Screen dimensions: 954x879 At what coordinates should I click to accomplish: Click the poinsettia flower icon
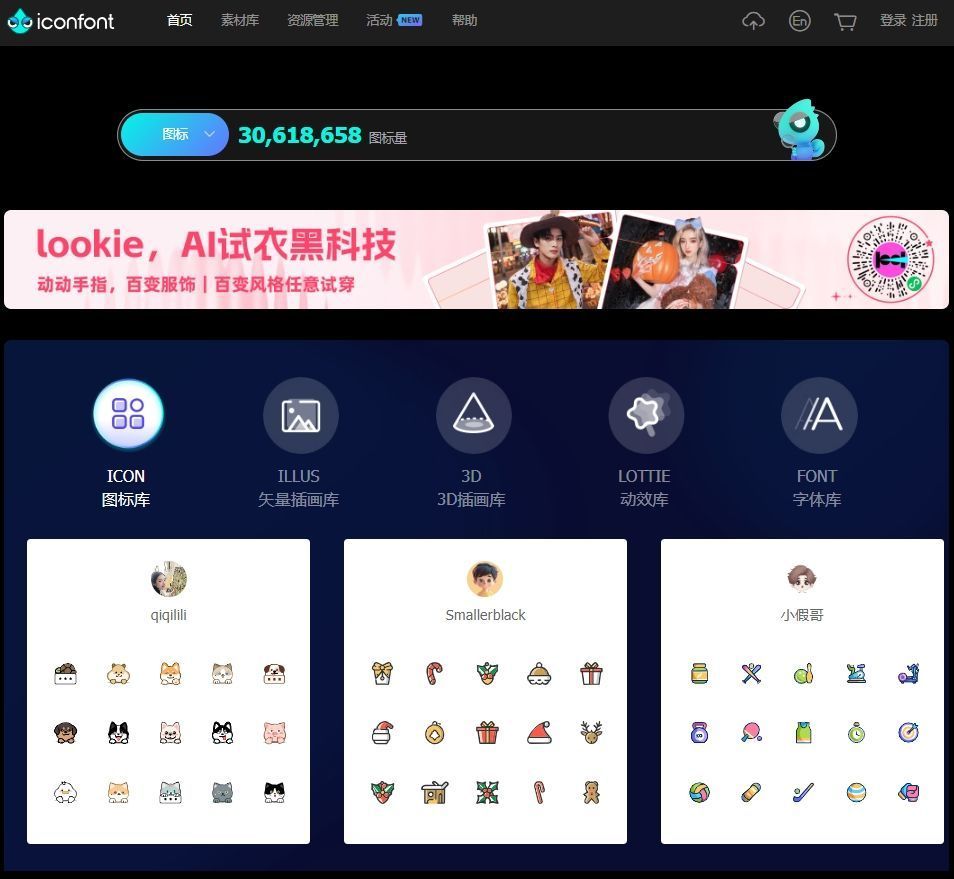click(x=487, y=792)
